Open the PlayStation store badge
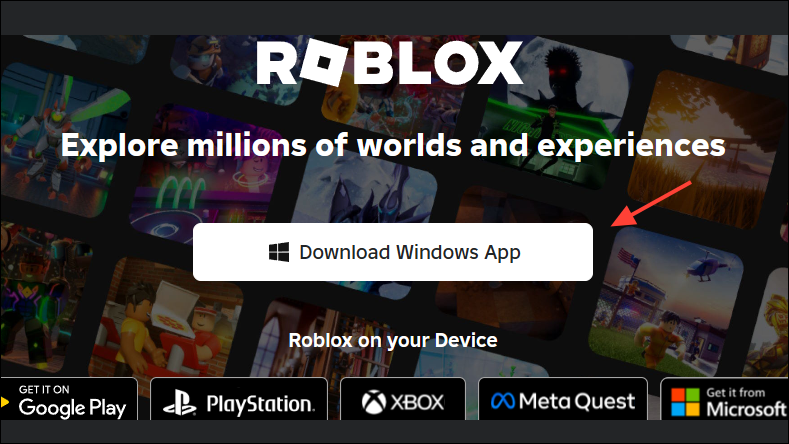The width and height of the screenshot is (789, 444). coord(239,399)
